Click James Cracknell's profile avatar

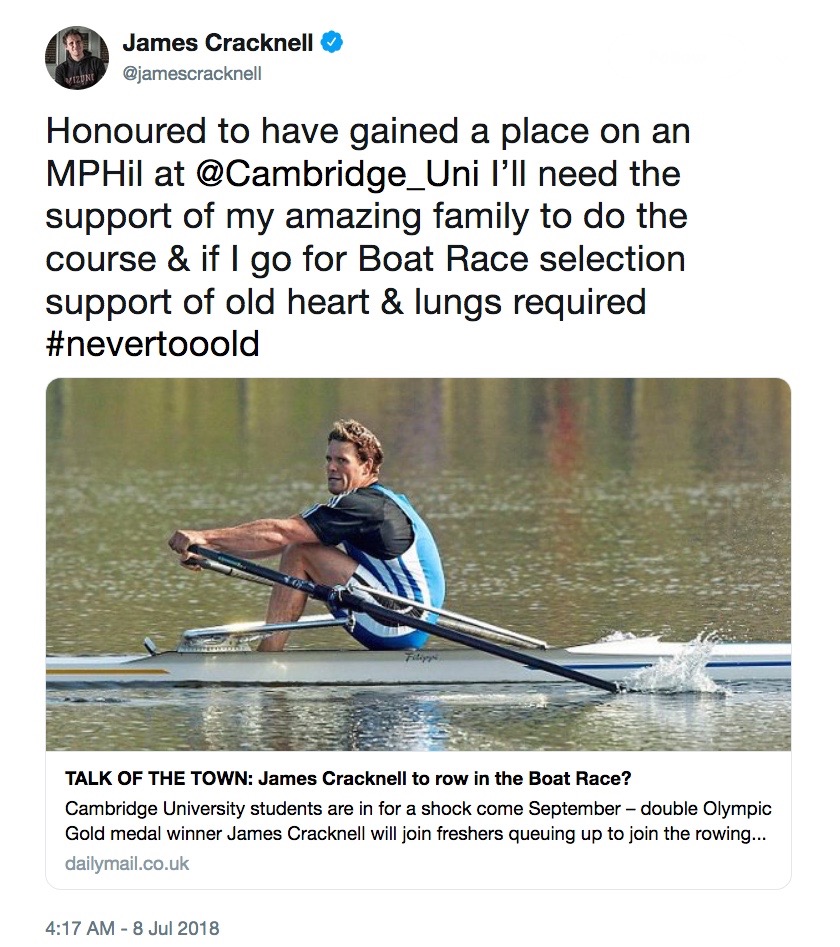coord(77,57)
